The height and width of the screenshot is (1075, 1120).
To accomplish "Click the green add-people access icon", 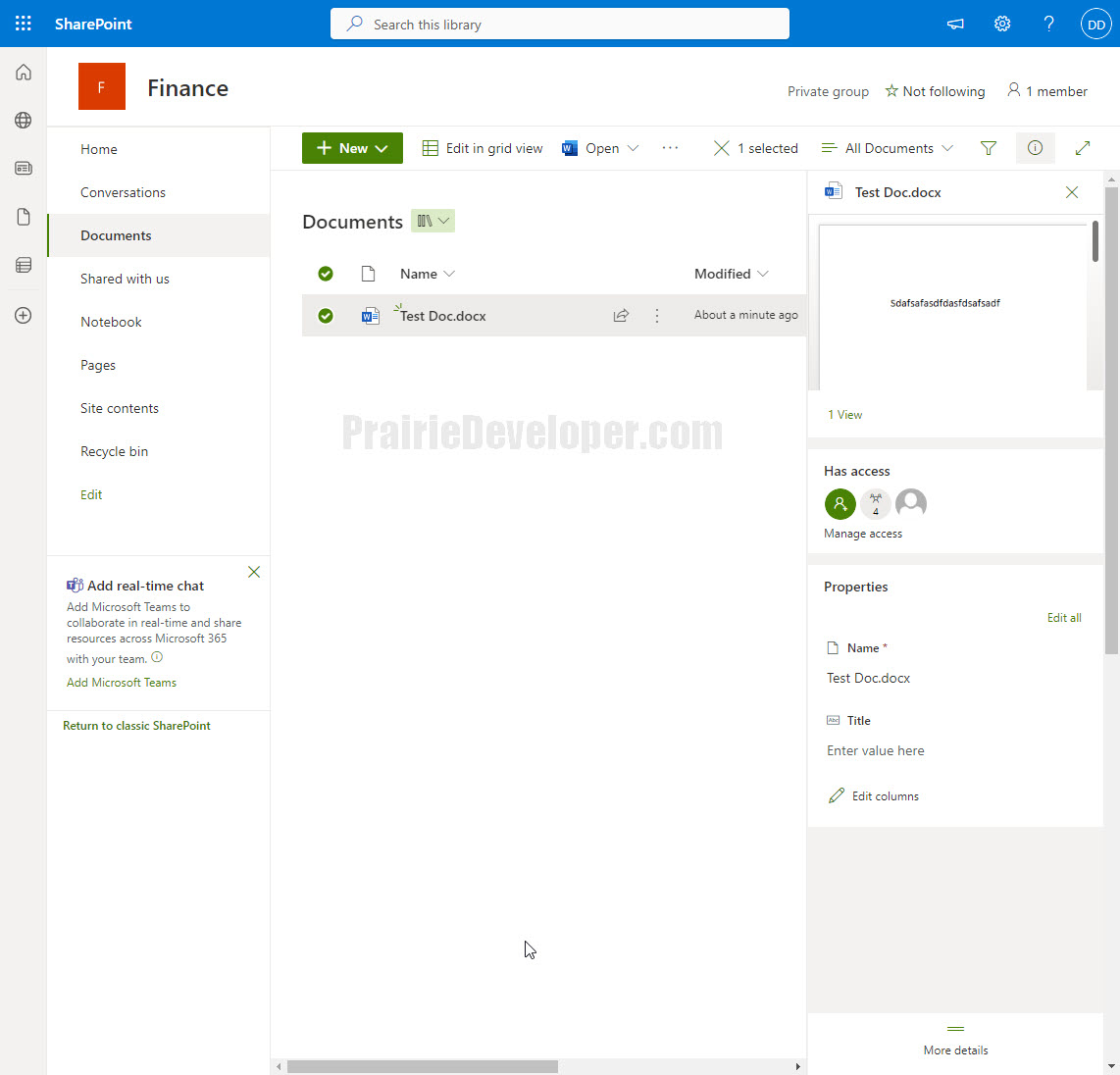I will (x=840, y=503).
